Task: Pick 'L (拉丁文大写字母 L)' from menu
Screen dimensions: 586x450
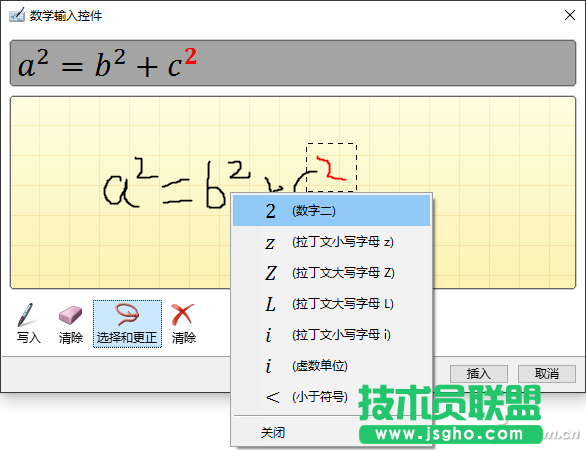Action: (x=331, y=304)
